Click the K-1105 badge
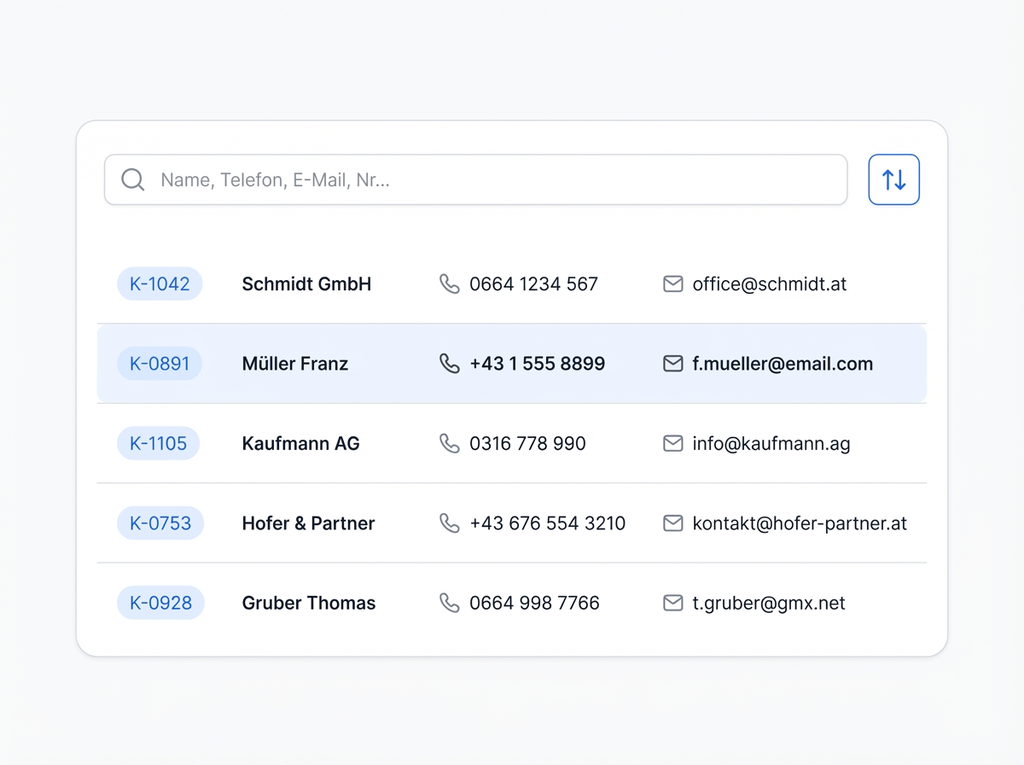Image resolution: width=1024 pixels, height=765 pixels. (x=158, y=443)
